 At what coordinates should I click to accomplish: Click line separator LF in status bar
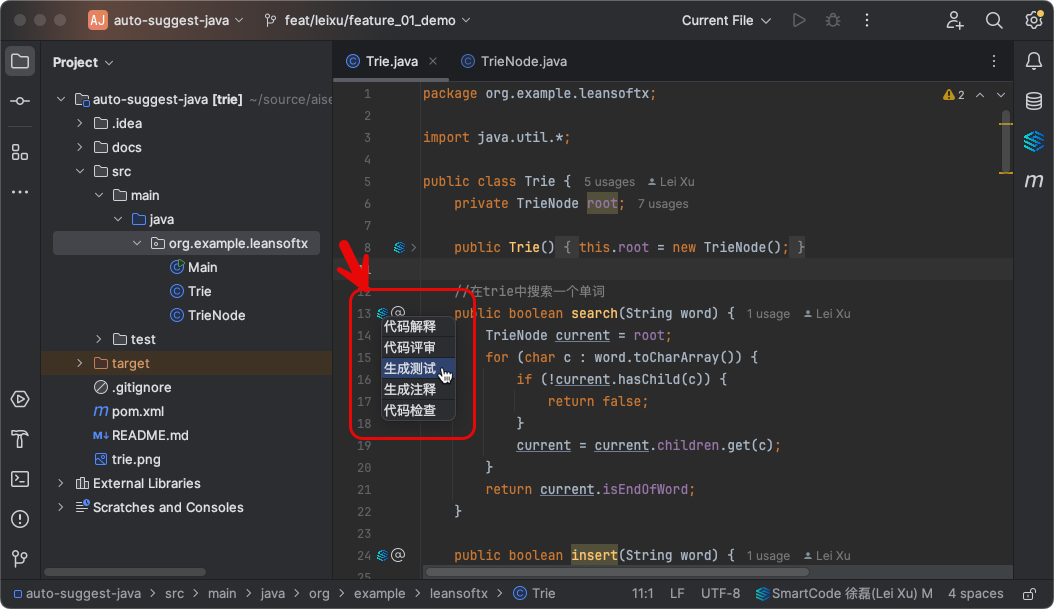click(x=677, y=594)
